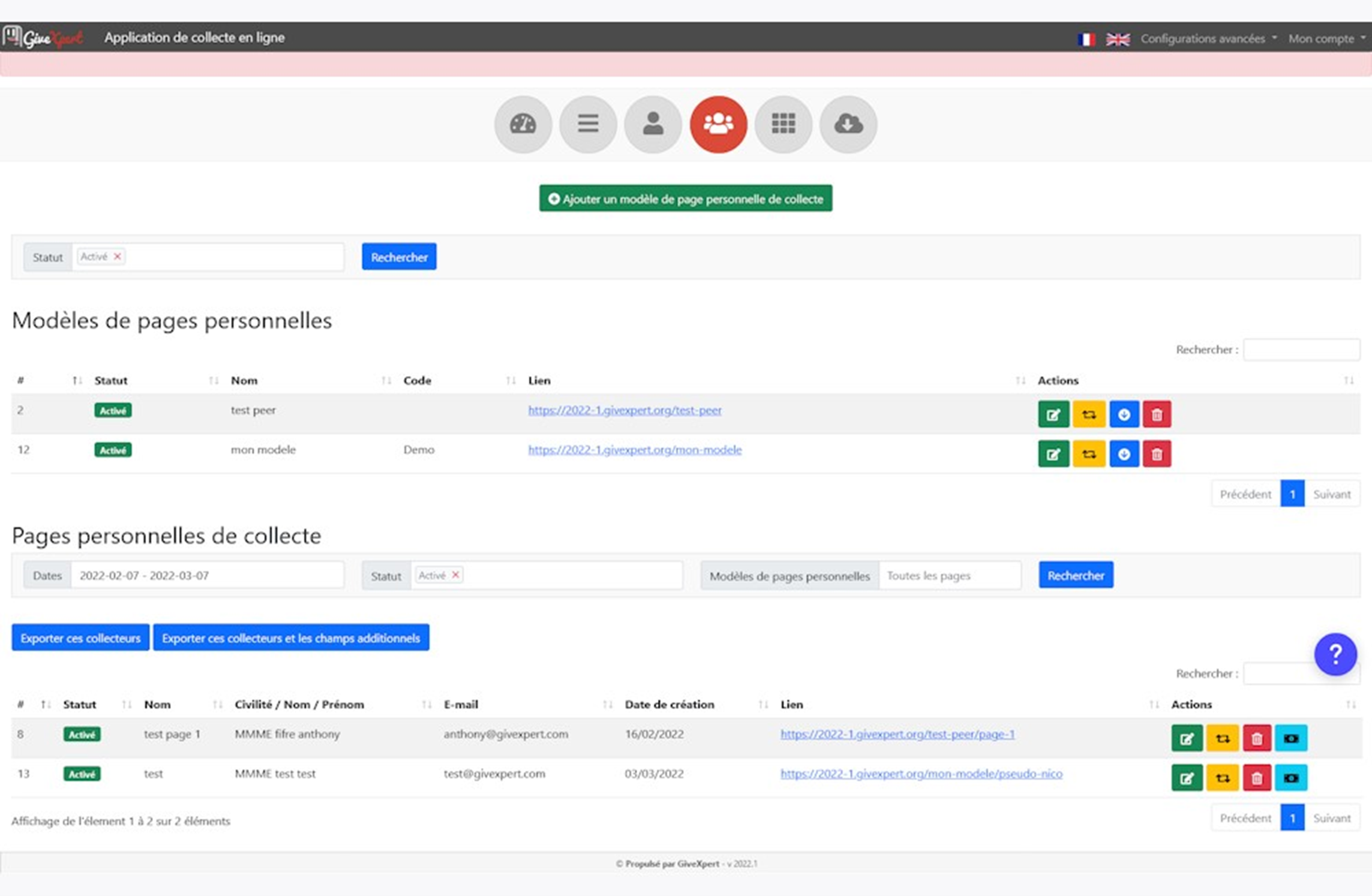Remove 'Activé' tag from top Statut filter
The image size is (1372, 896).
[118, 256]
